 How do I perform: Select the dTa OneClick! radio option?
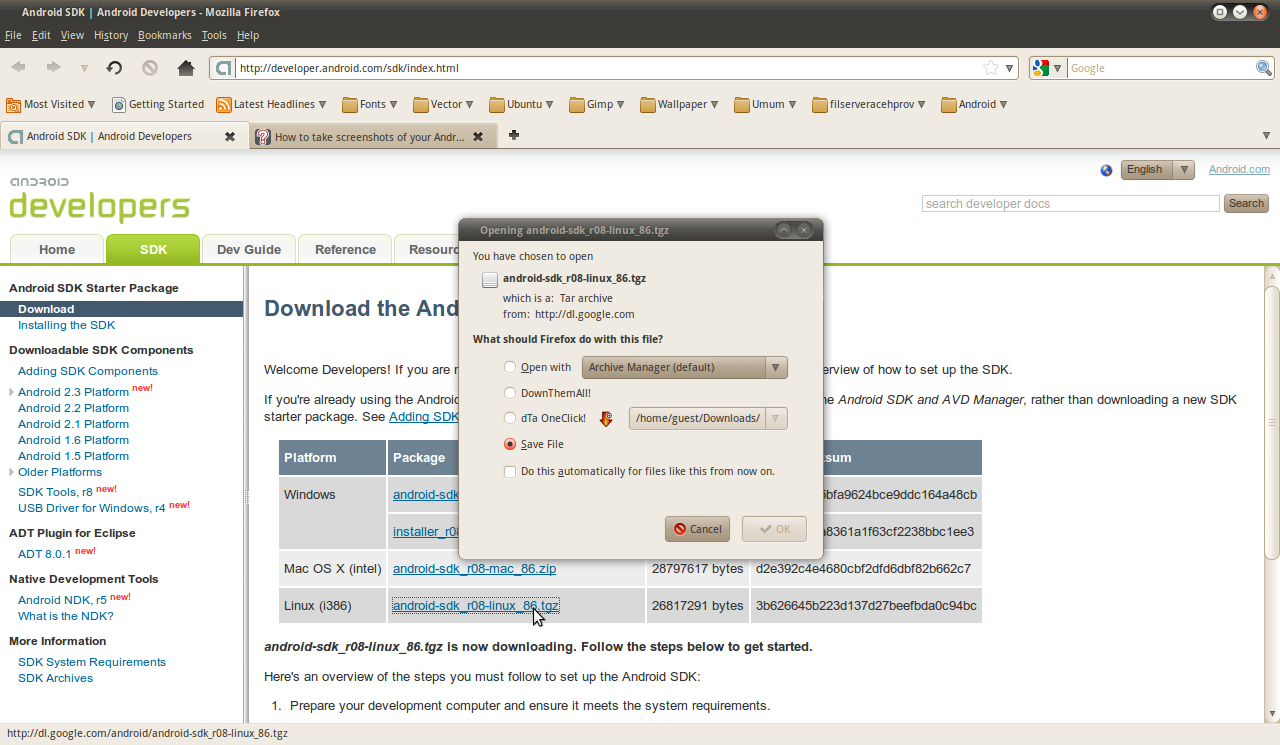[x=511, y=418]
